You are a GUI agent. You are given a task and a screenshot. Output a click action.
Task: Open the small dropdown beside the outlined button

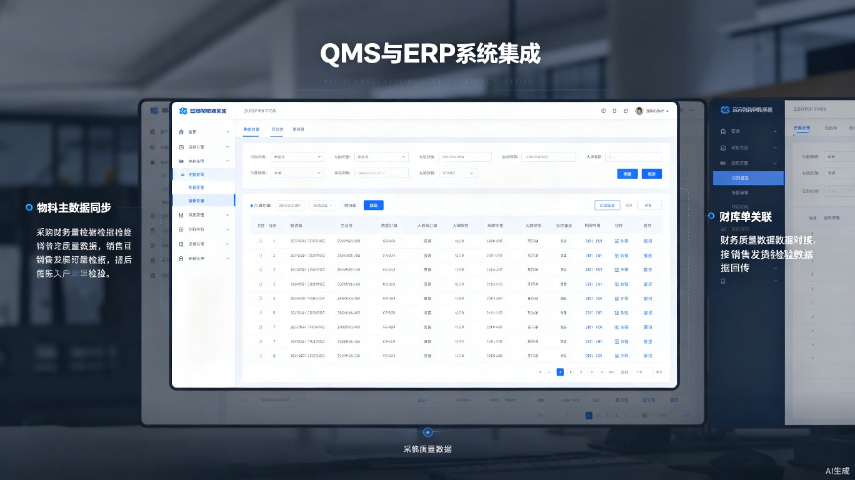[x=649, y=205]
